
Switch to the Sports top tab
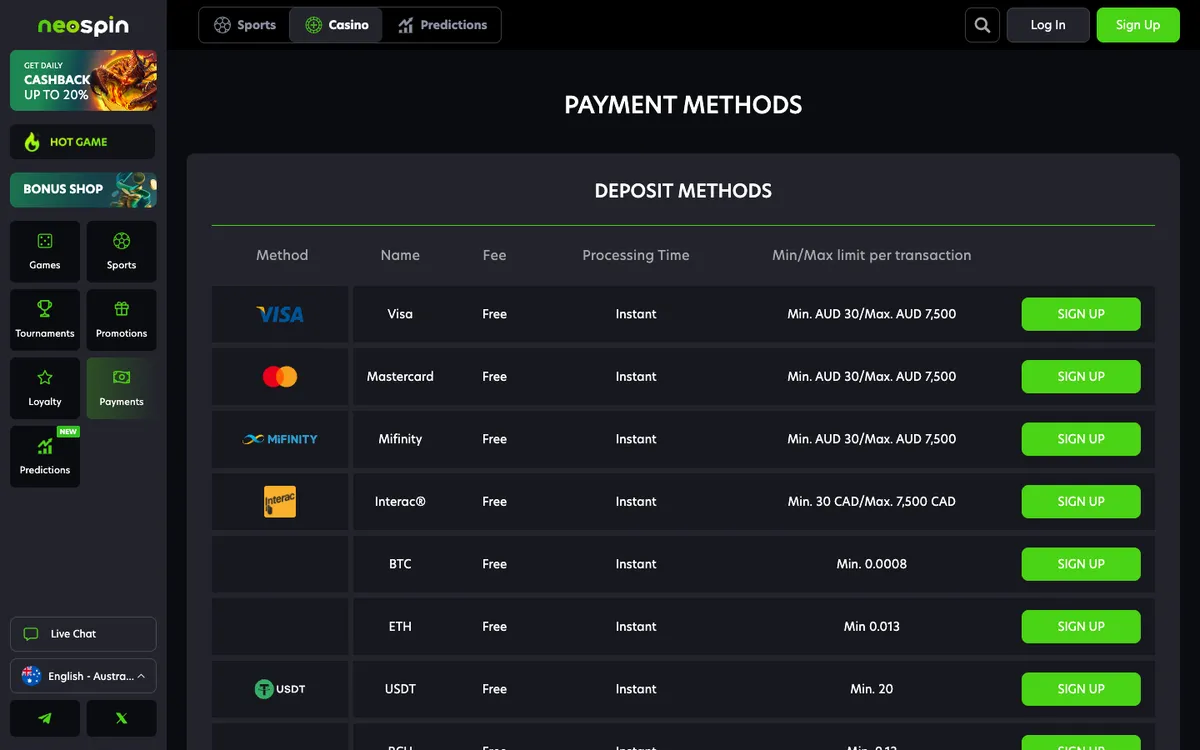(245, 25)
